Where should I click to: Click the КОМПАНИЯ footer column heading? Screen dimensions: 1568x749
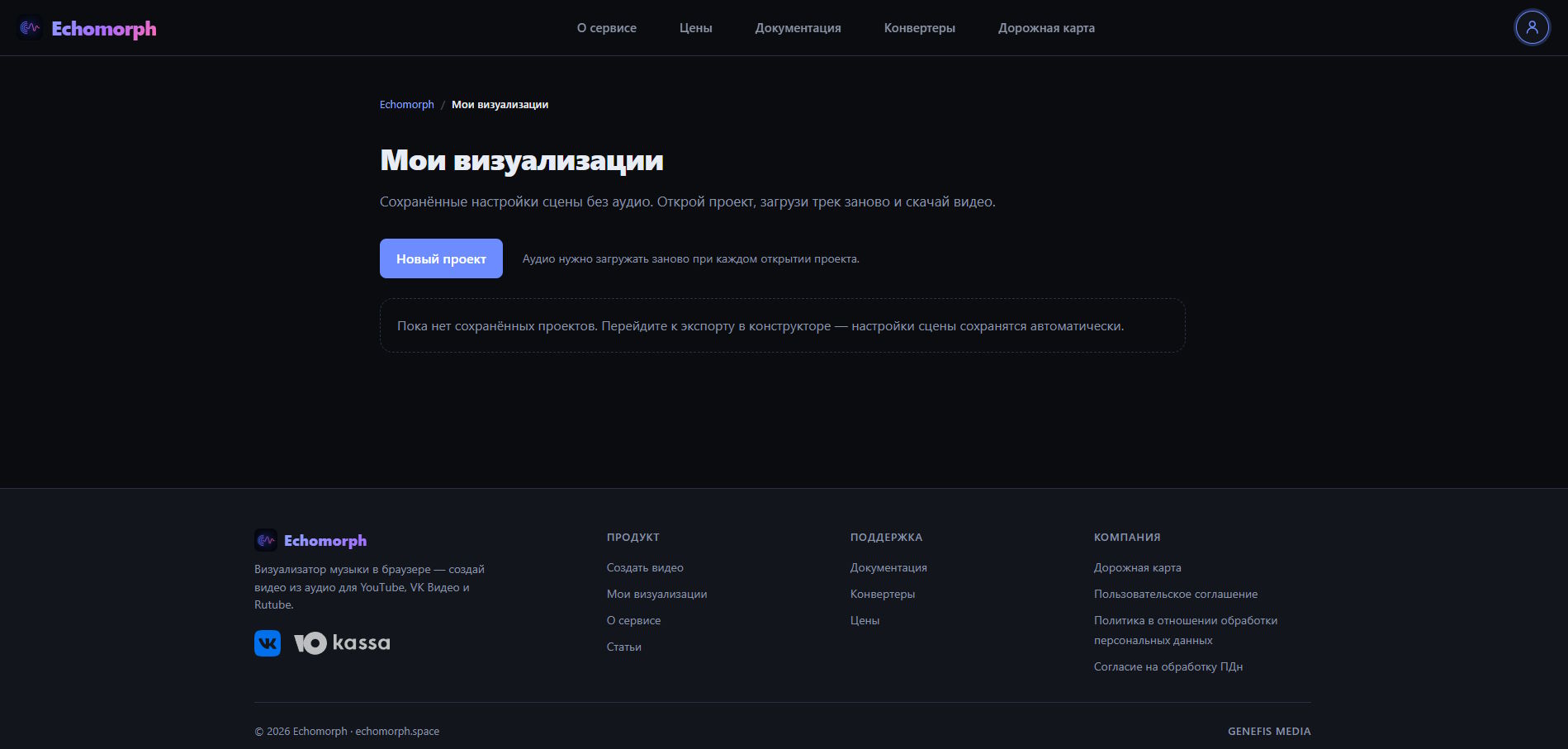point(1127,537)
